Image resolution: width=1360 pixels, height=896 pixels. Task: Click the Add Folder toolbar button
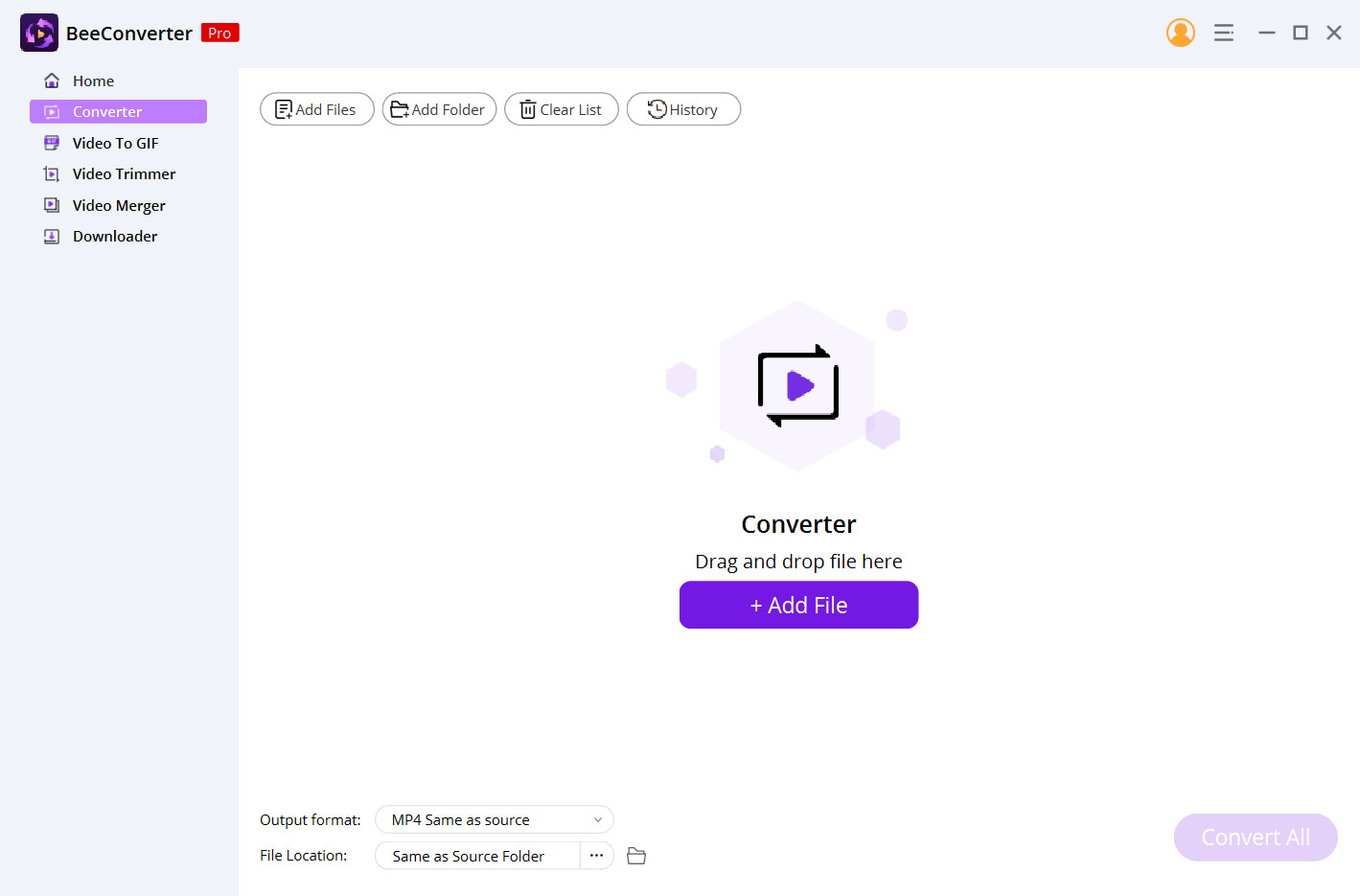[439, 108]
